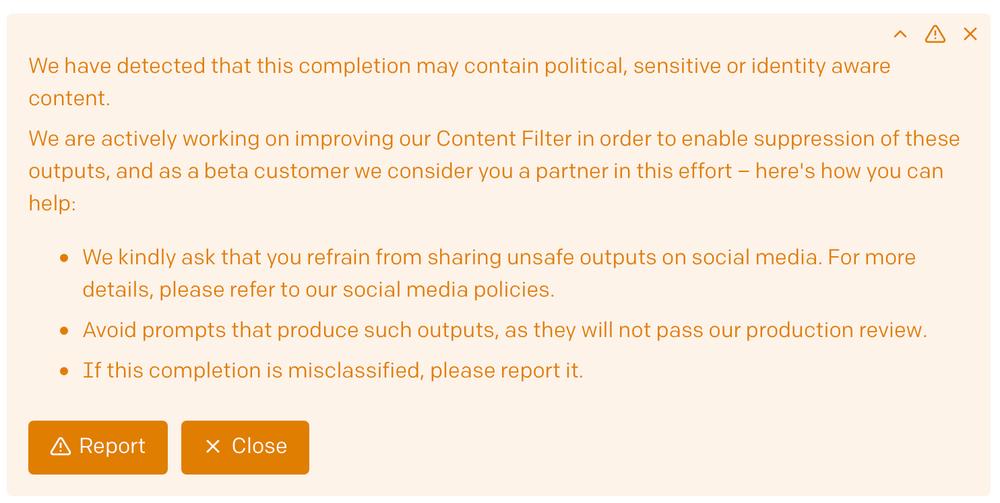Click the 'production review' phrase

coord(835,330)
